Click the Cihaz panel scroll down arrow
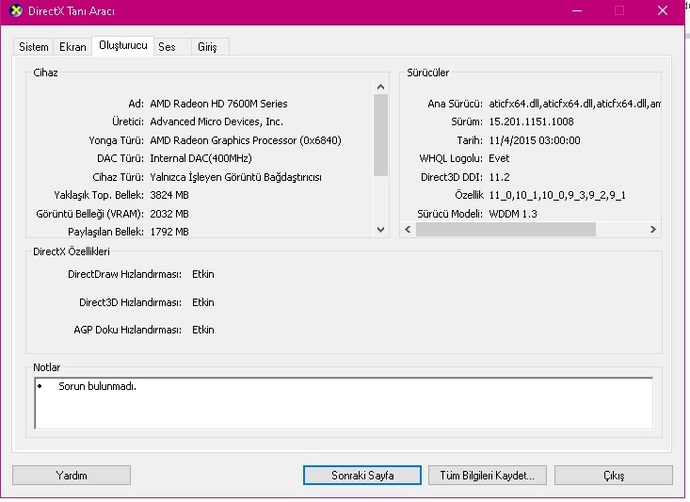 point(381,230)
